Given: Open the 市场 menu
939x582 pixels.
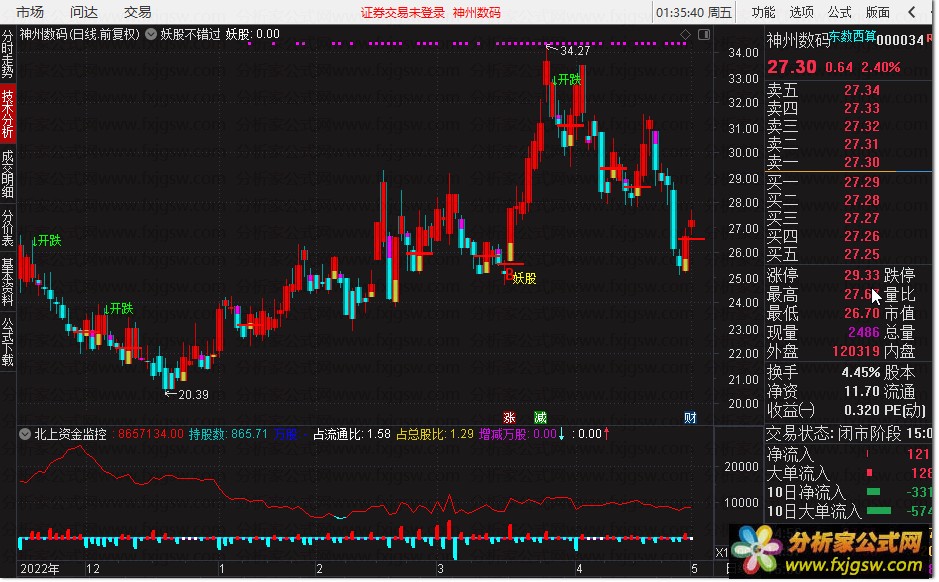Looking at the screenshot, I should (30, 12).
